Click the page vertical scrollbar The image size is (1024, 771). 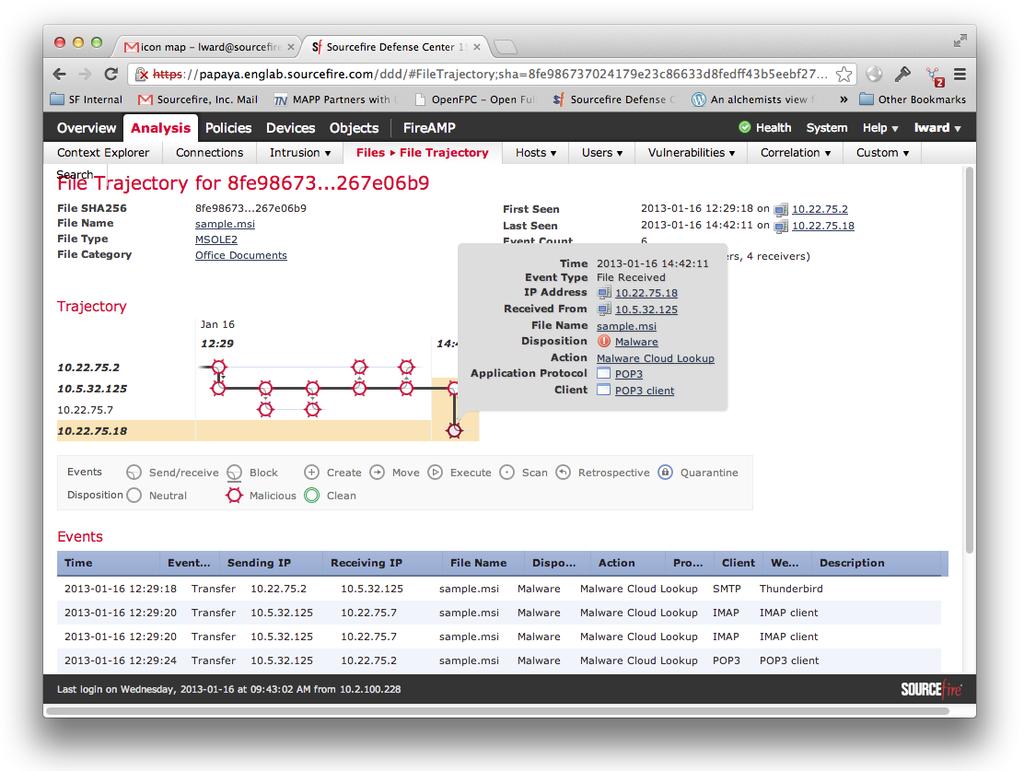point(969,360)
